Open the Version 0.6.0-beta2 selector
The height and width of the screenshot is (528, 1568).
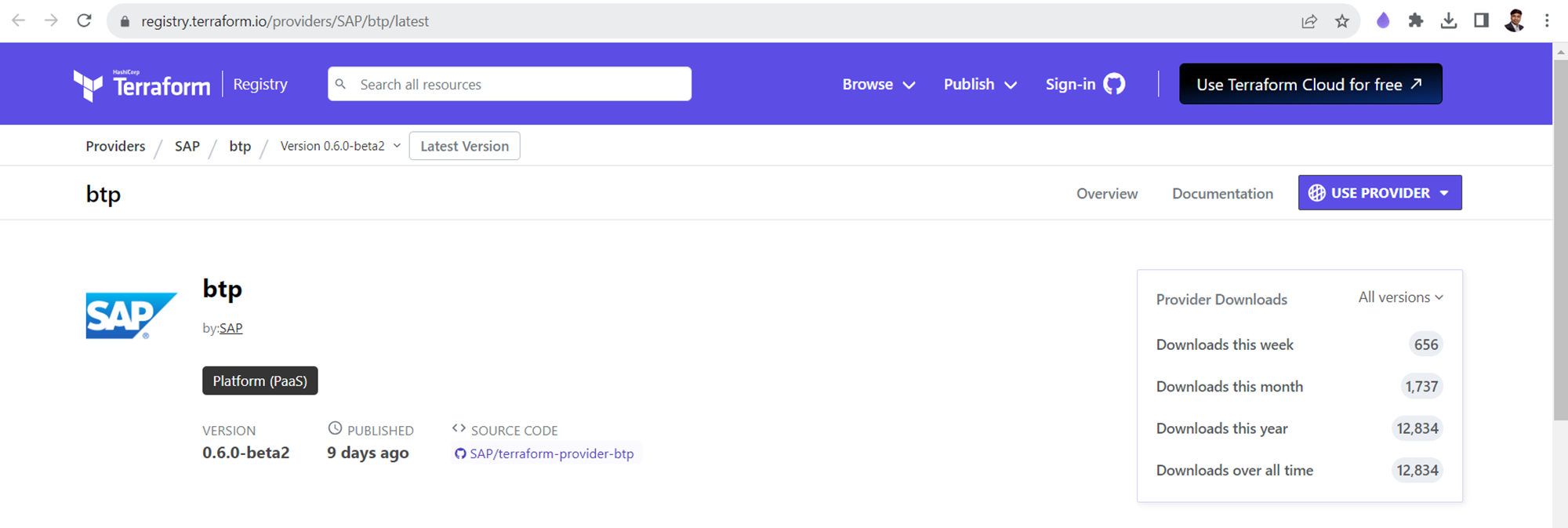click(x=340, y=146)
